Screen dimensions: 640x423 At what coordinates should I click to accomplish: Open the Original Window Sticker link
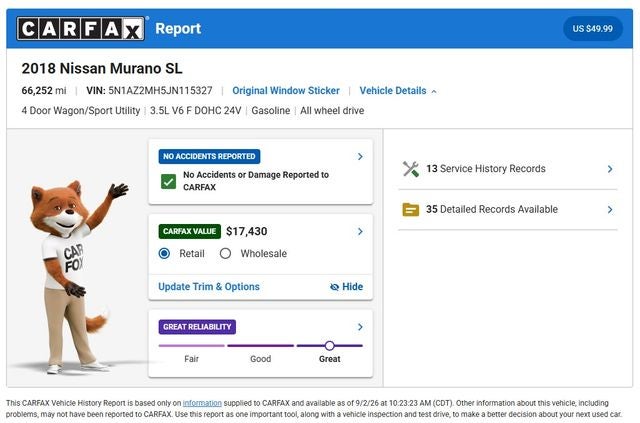point(286,91)
